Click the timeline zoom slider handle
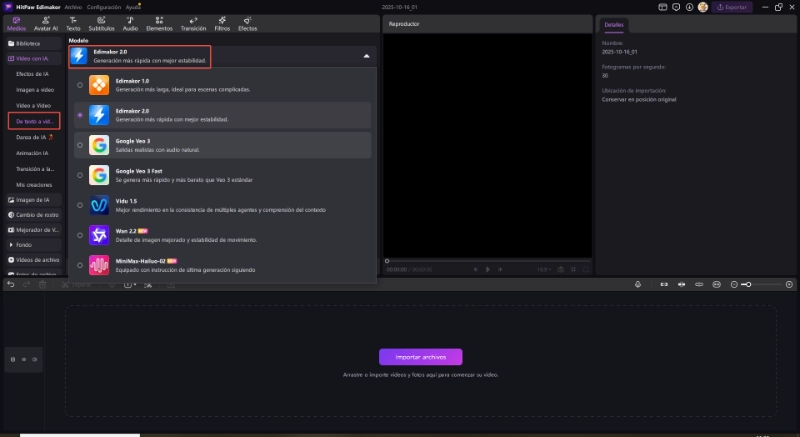Image resolution: width=800 pixels, height=437 pixels. tap(747, 284)
